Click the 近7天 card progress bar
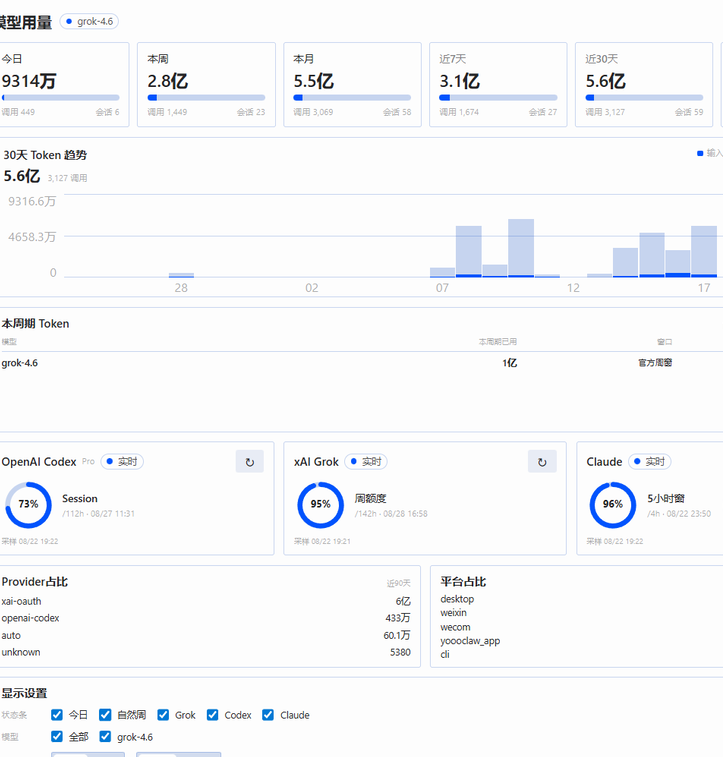The image size is (723, 757). click(498, 98)
